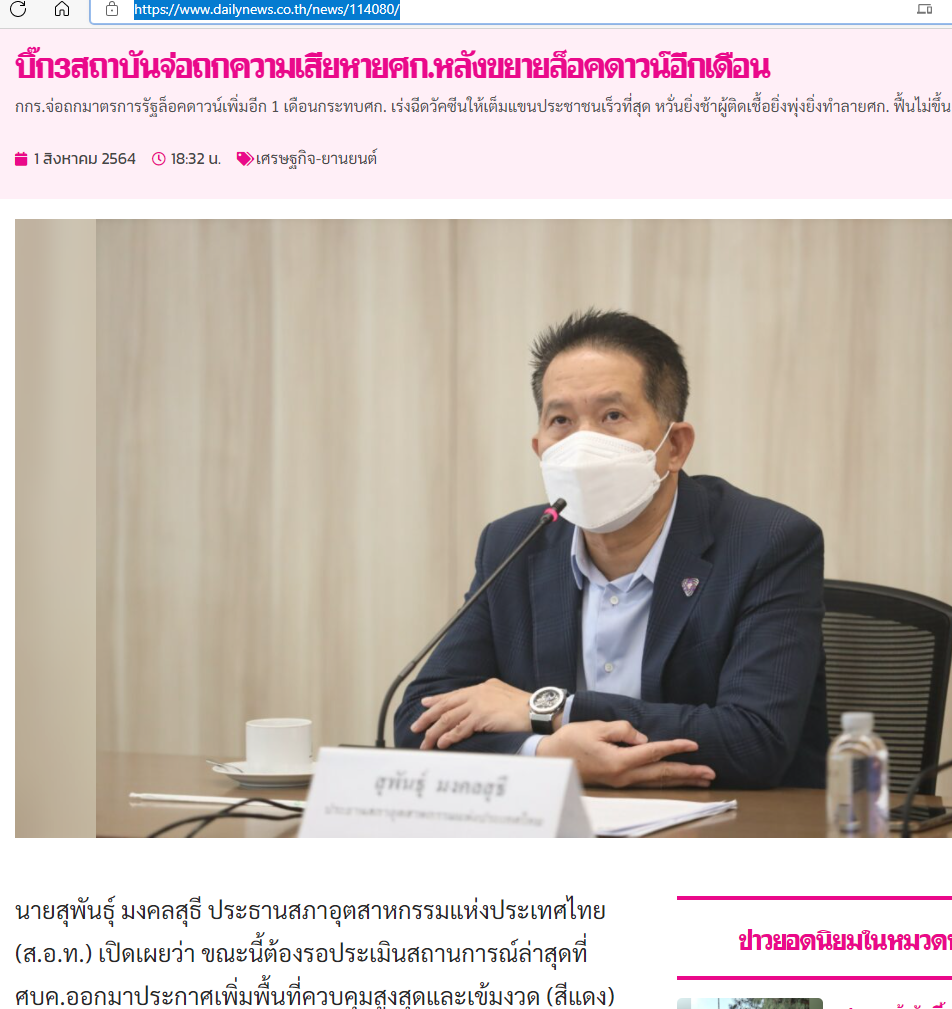Click the publication date 1 สิงหาคม 2564

click(84, 159)
